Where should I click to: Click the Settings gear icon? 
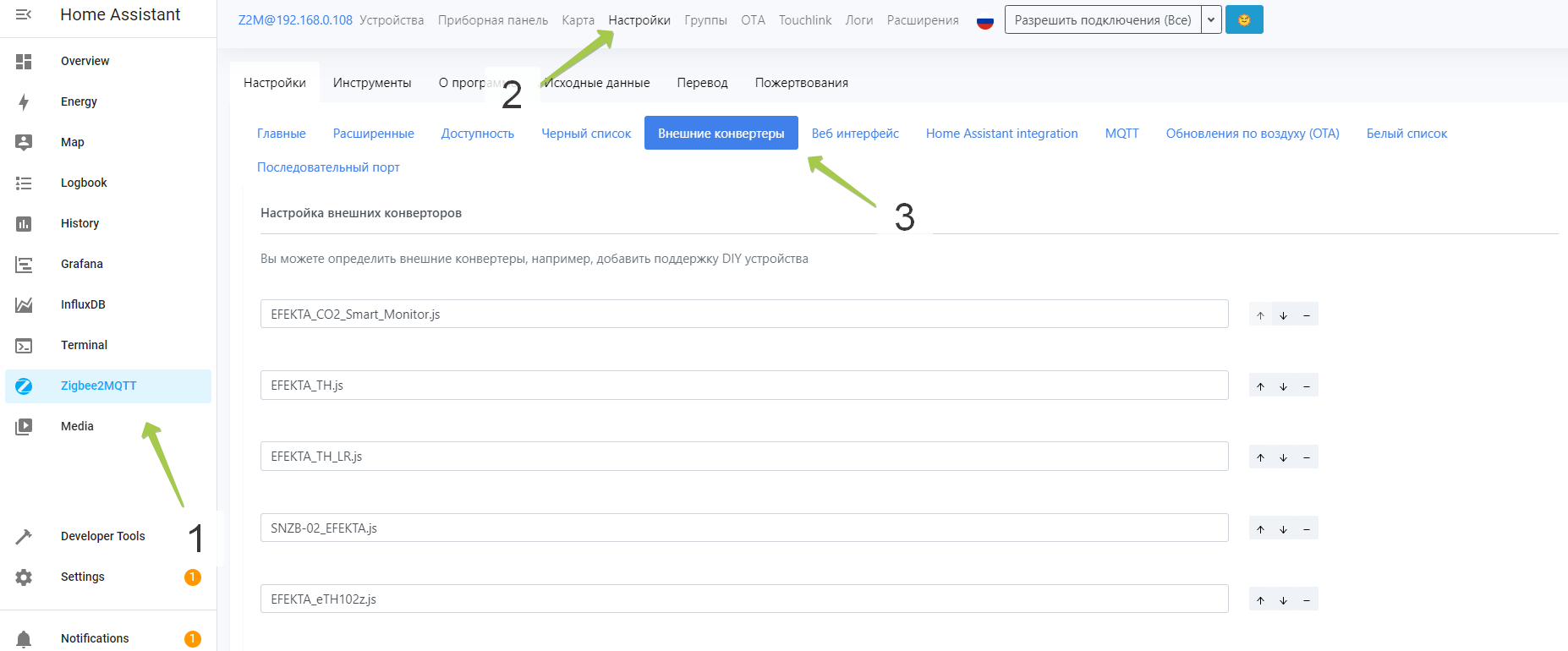(x=24, y=577)
